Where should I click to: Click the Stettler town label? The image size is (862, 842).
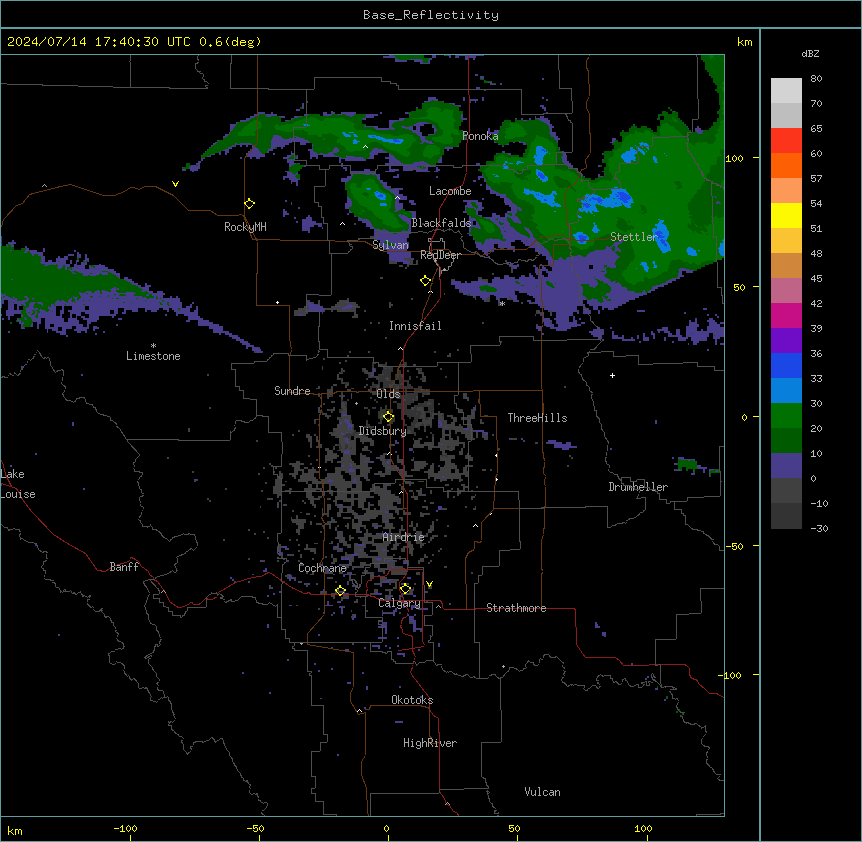tap(634, 237)
